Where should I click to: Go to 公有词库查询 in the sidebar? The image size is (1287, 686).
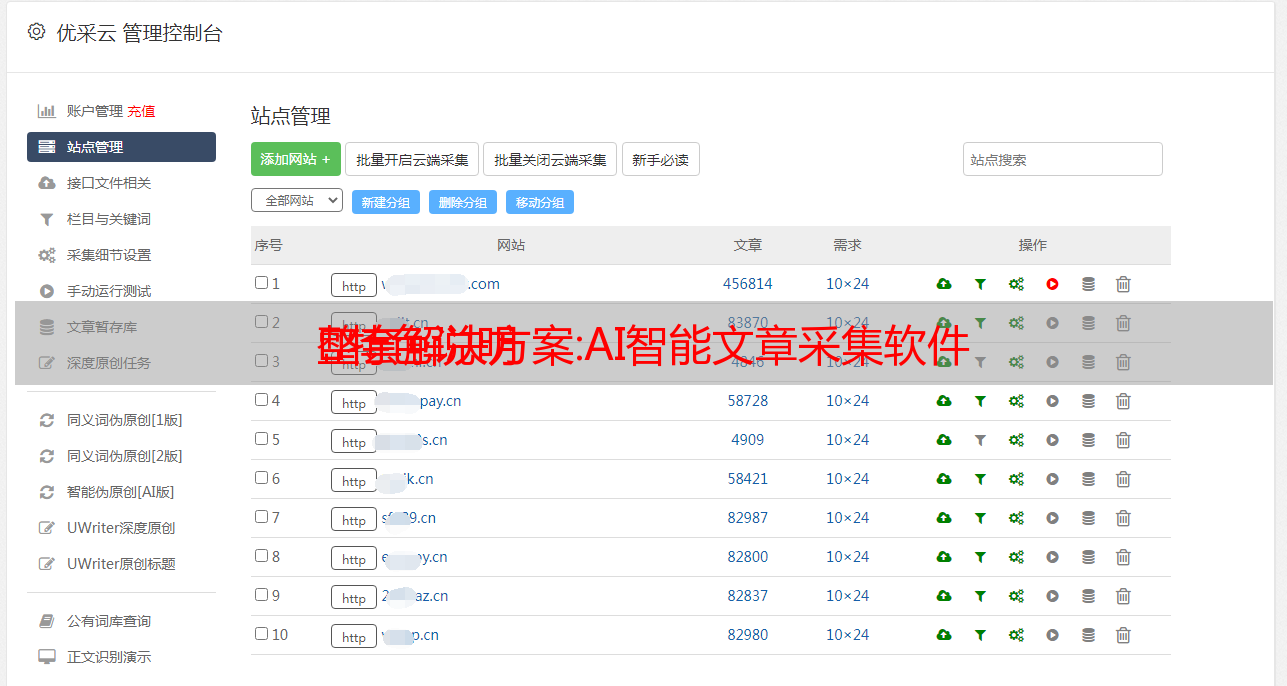click(109, 621)
